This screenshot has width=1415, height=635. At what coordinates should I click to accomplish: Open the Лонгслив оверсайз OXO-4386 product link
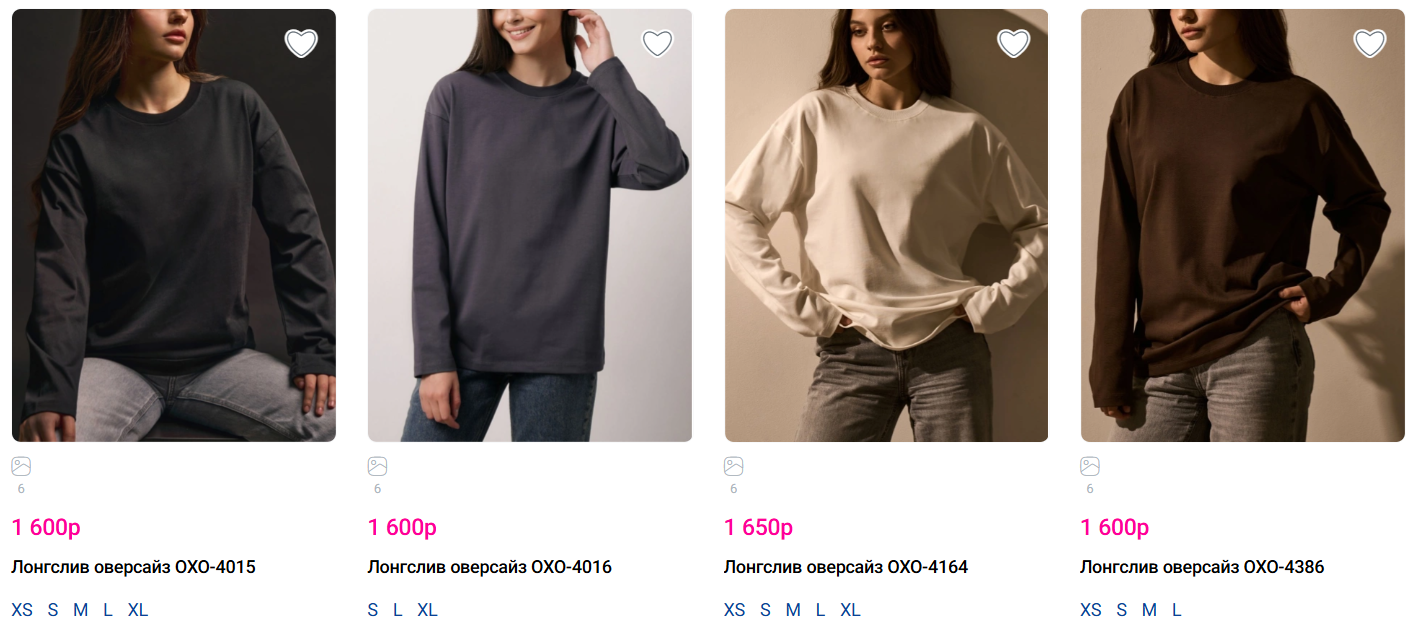click(1202, 567)
